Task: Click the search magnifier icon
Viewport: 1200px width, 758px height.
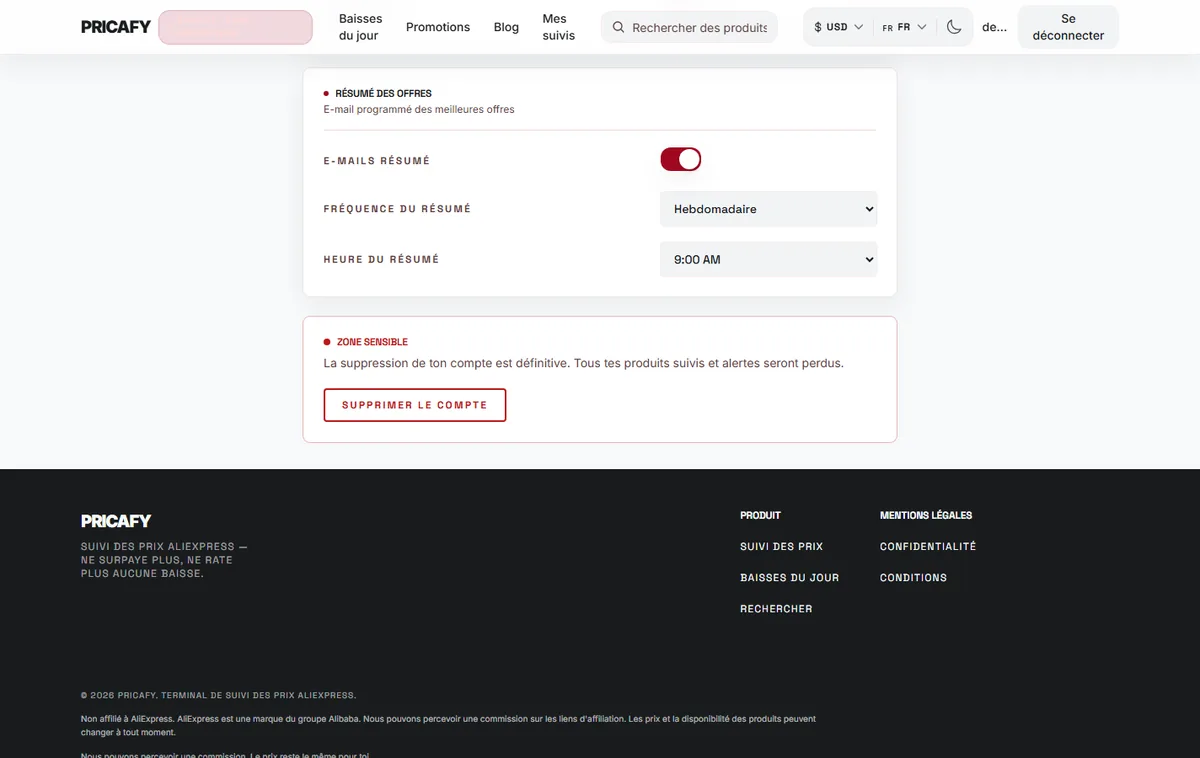Action: [618, 28]
